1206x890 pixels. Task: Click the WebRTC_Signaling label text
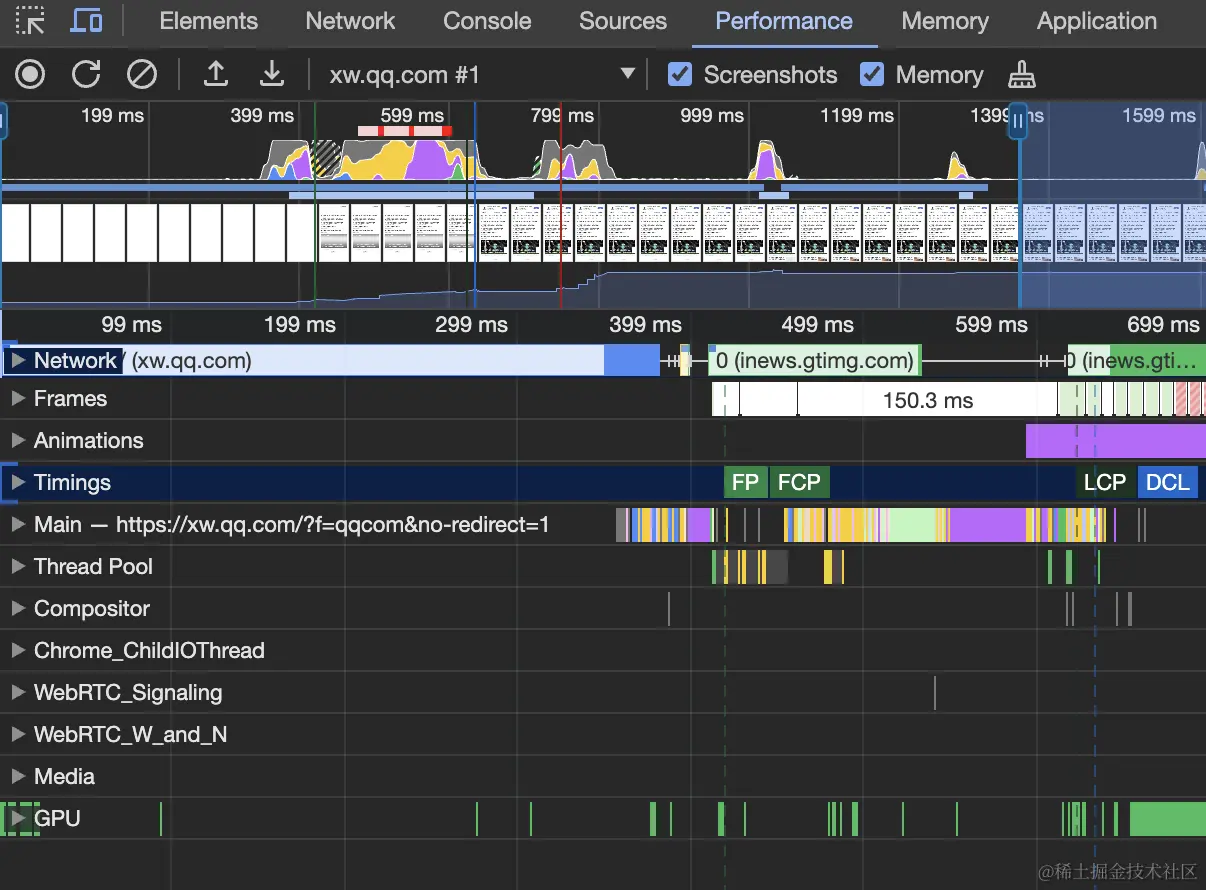click(128, 692)
